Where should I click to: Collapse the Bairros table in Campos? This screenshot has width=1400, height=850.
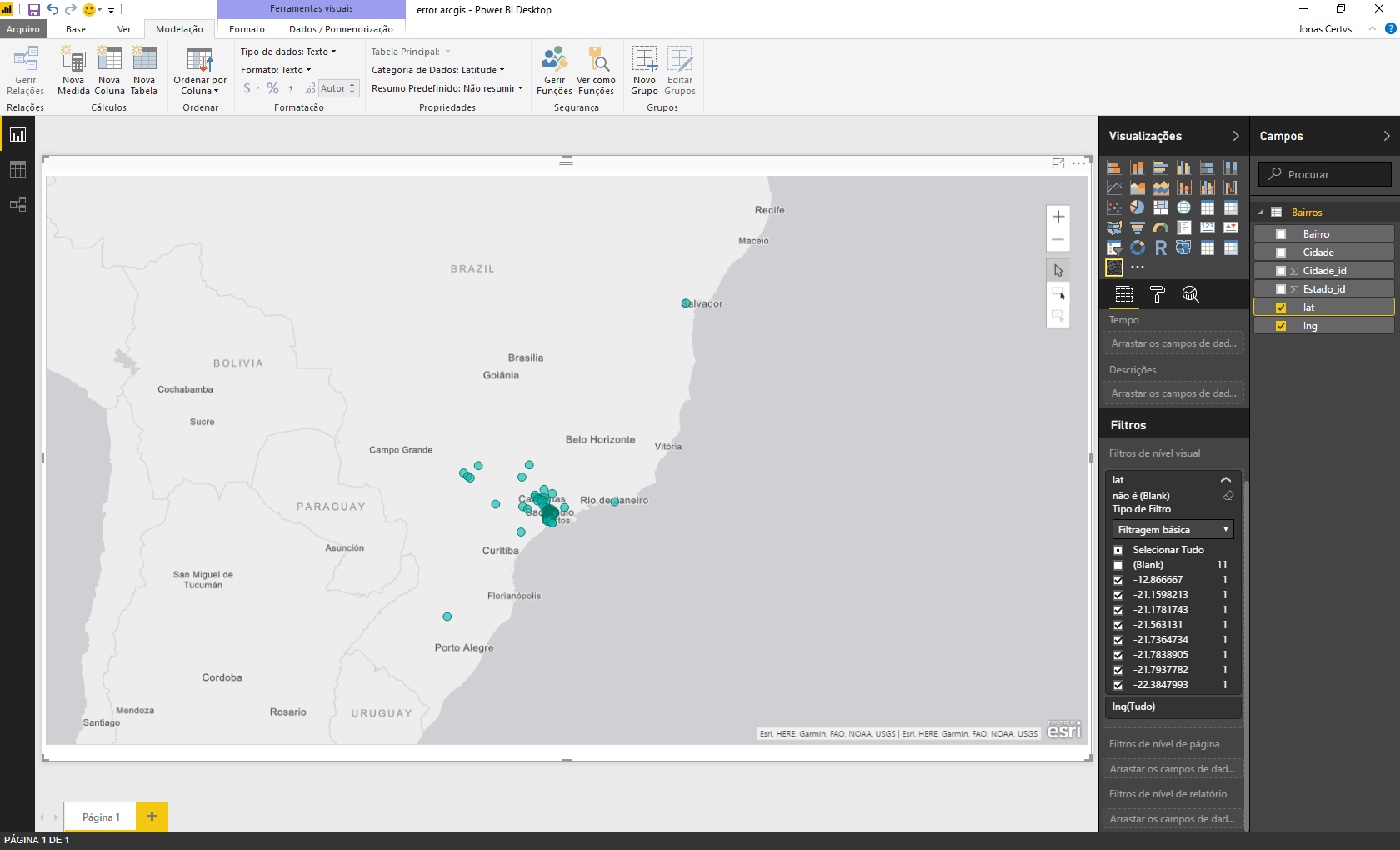[1261, 212]
